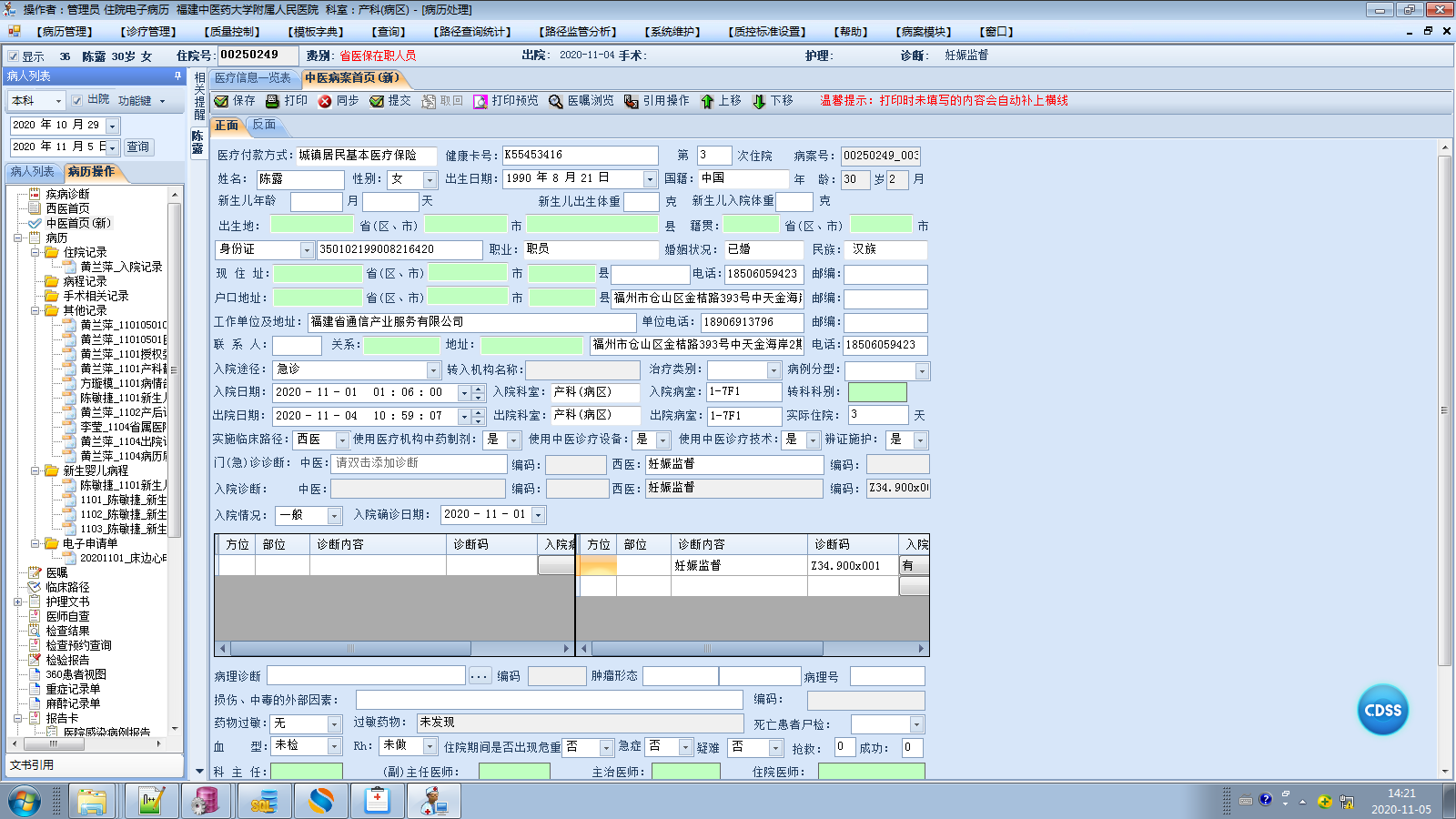Click the left diagnosis table's horizontal scrollbar

(350, 649)
